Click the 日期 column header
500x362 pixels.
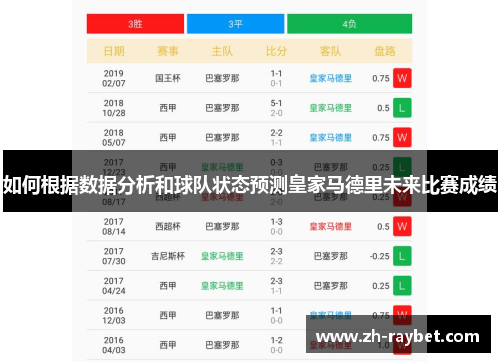pyautogui.click(x=114, y=51)
